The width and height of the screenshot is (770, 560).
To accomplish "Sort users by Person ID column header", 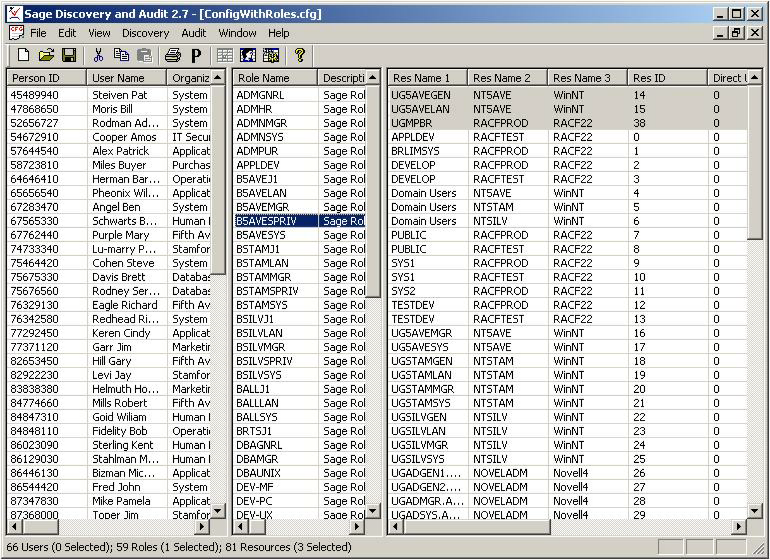I will (46, 77).
